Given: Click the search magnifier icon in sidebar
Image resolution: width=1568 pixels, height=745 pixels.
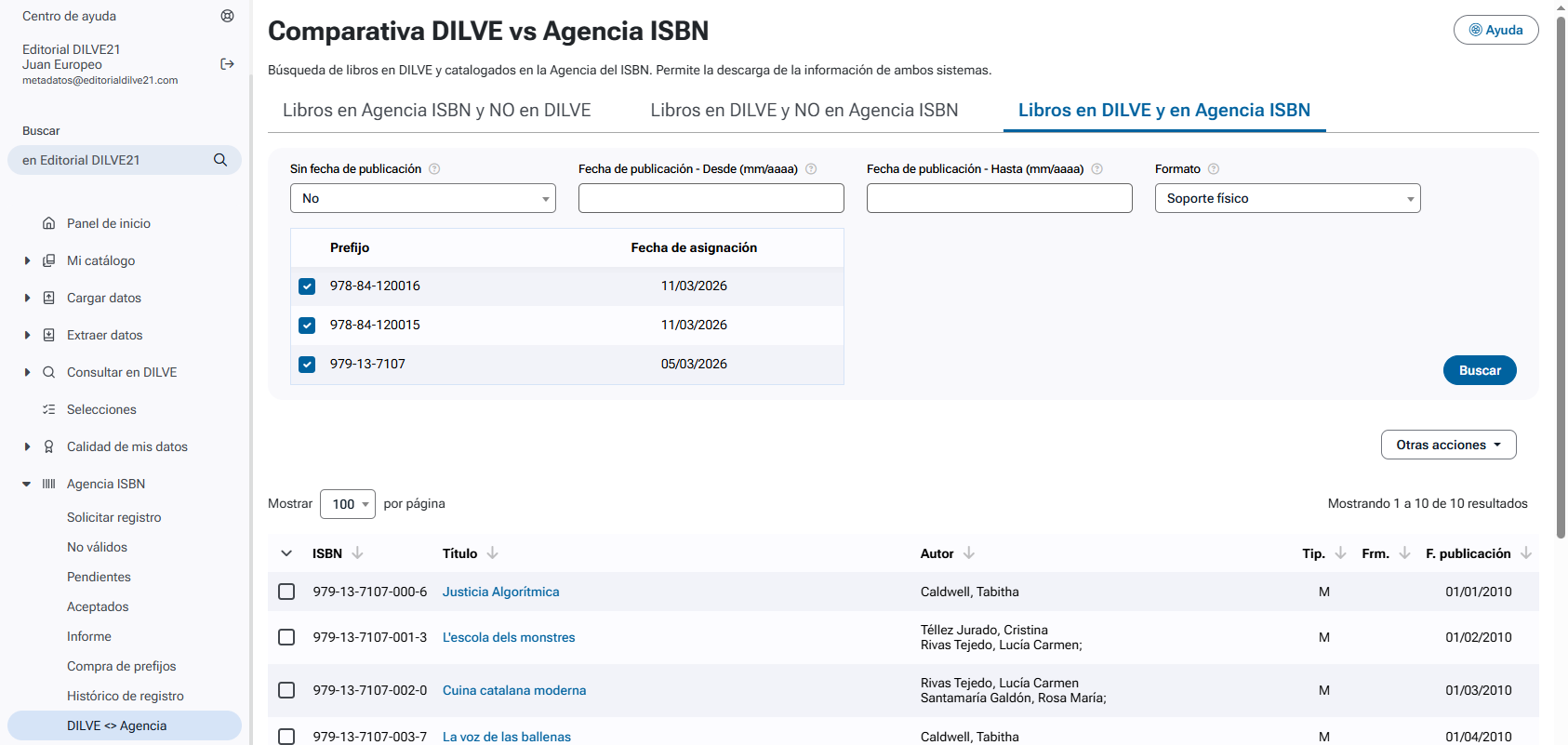Looking at the screenshot, I should point(220,160).
